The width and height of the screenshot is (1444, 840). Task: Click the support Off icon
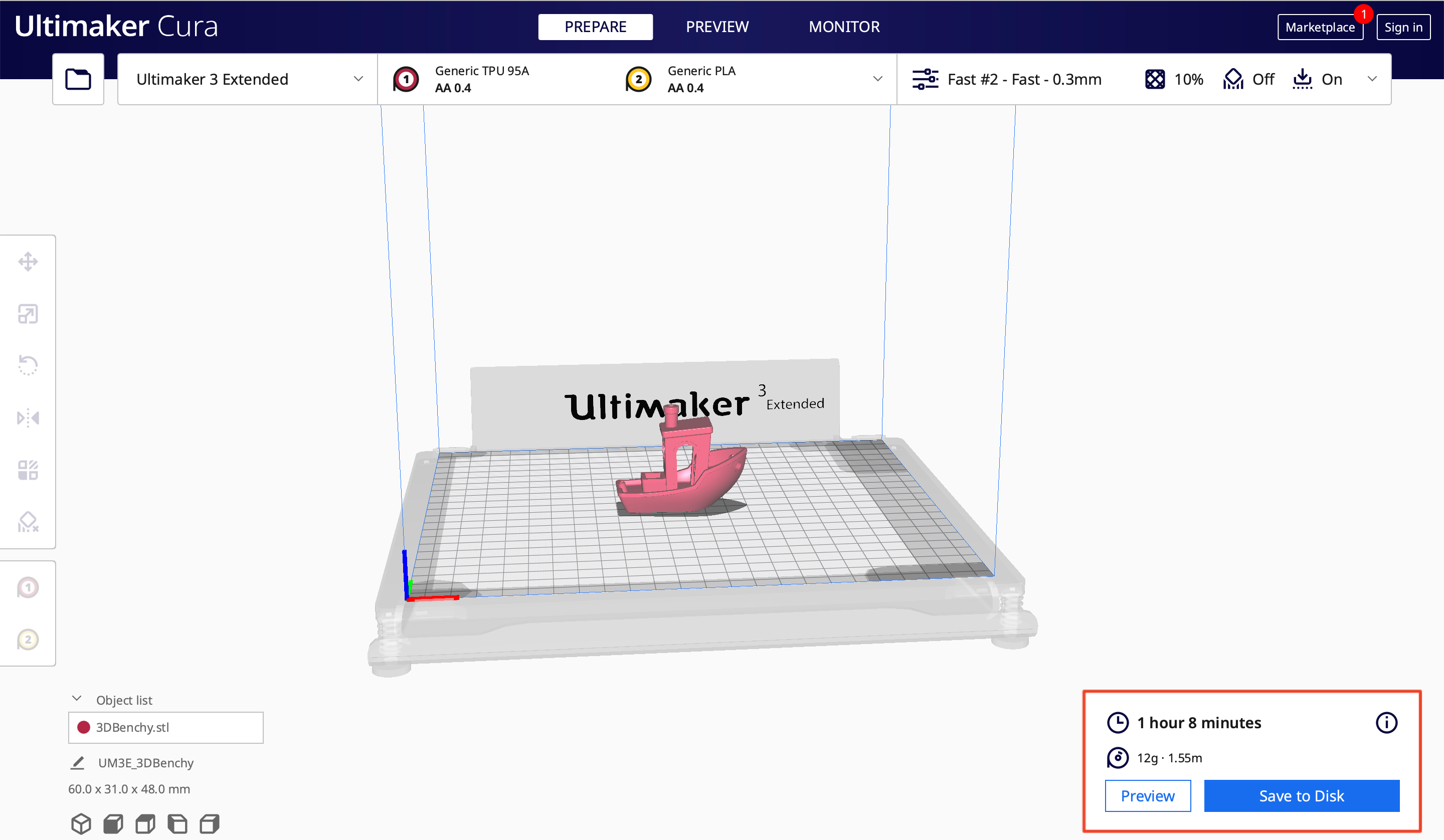1233,79
